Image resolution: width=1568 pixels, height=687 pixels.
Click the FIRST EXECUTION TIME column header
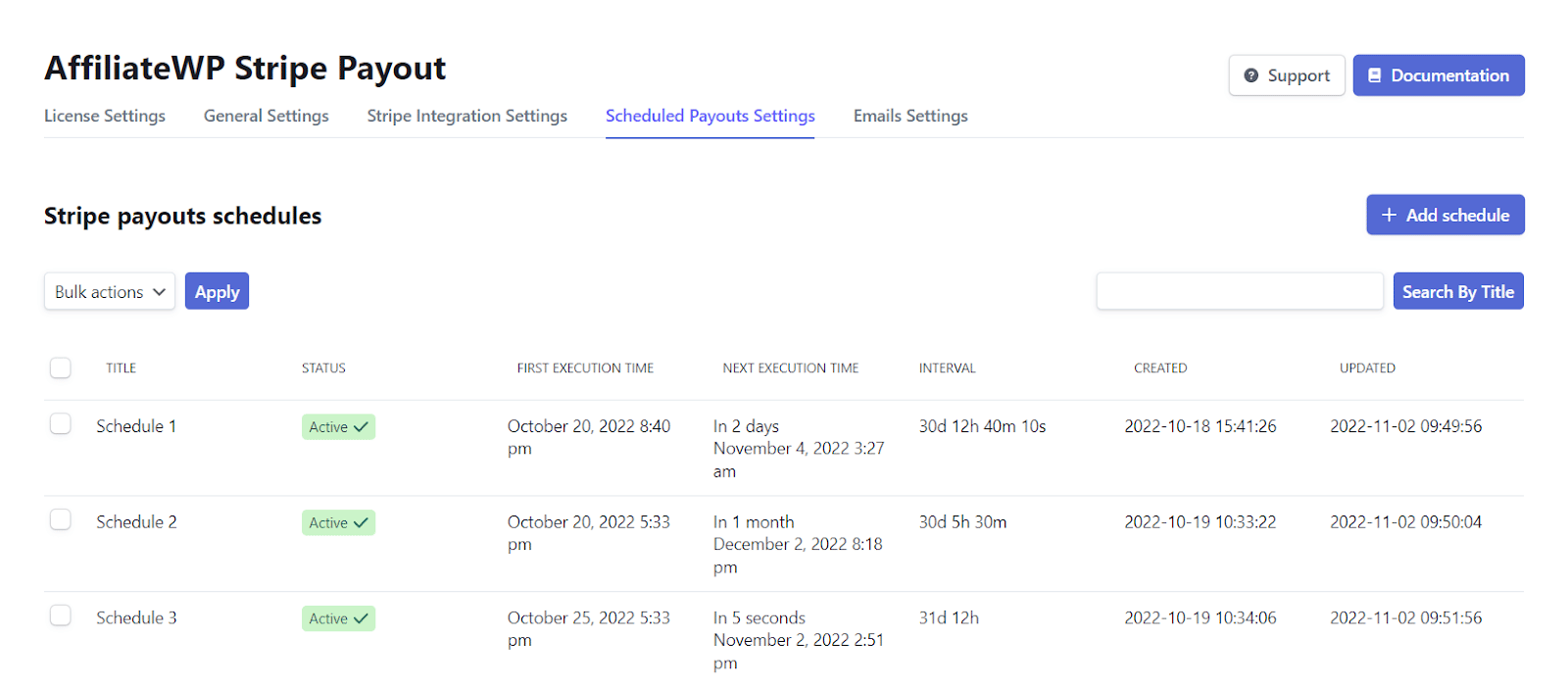(x=585, y=368)
